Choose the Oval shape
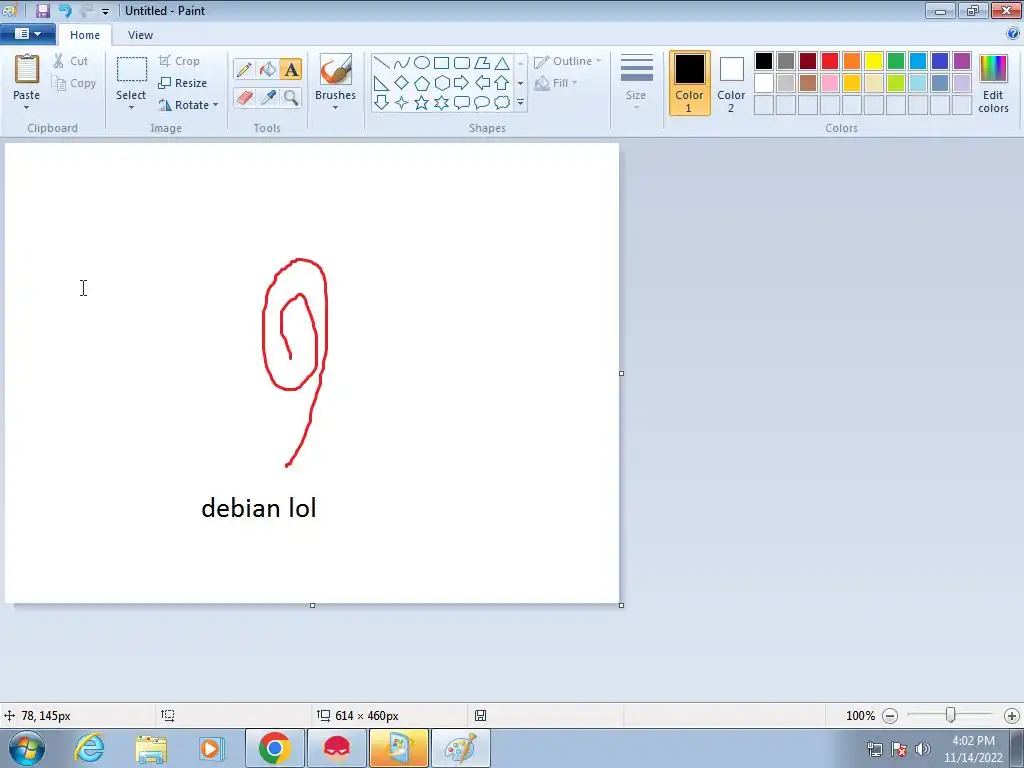The image size is (1024, 768). click(422, 63)
